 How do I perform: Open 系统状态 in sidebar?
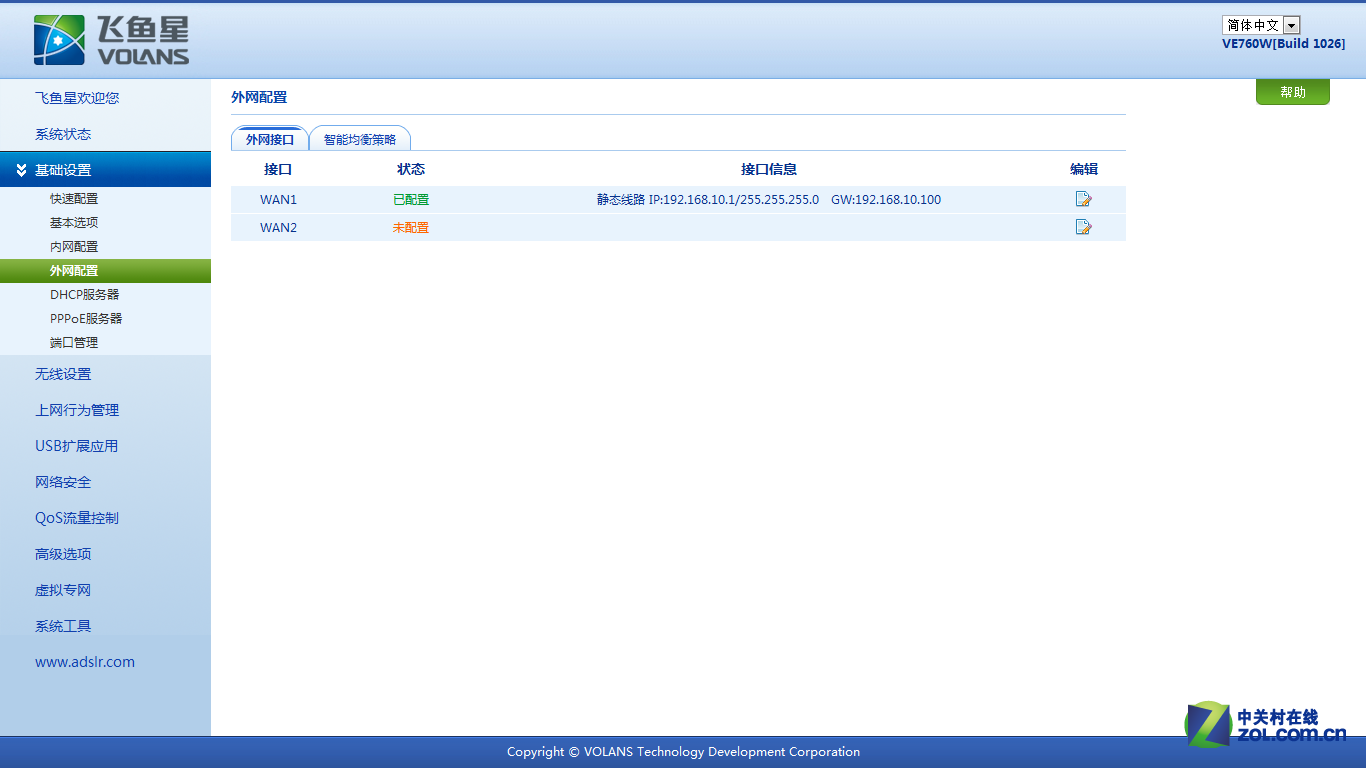click(x=63, y=134)
